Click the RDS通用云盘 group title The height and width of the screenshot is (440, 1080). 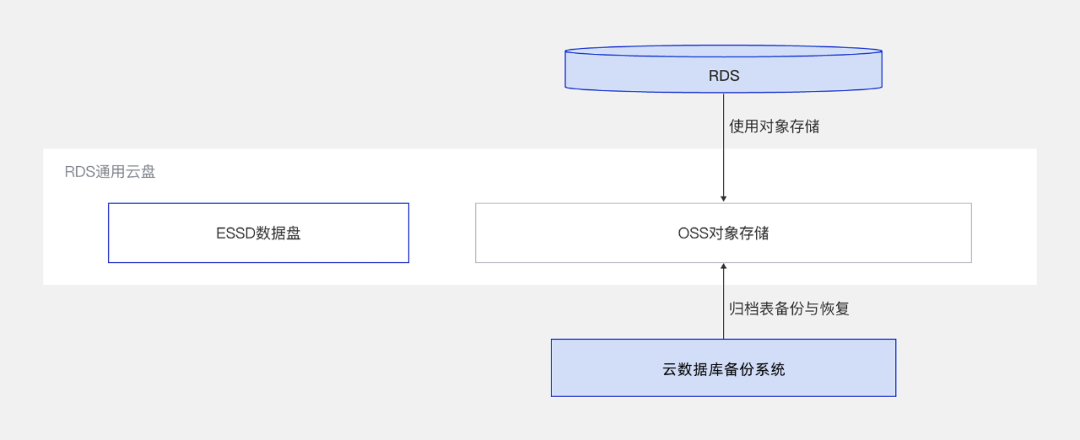[x=110, y=172]
